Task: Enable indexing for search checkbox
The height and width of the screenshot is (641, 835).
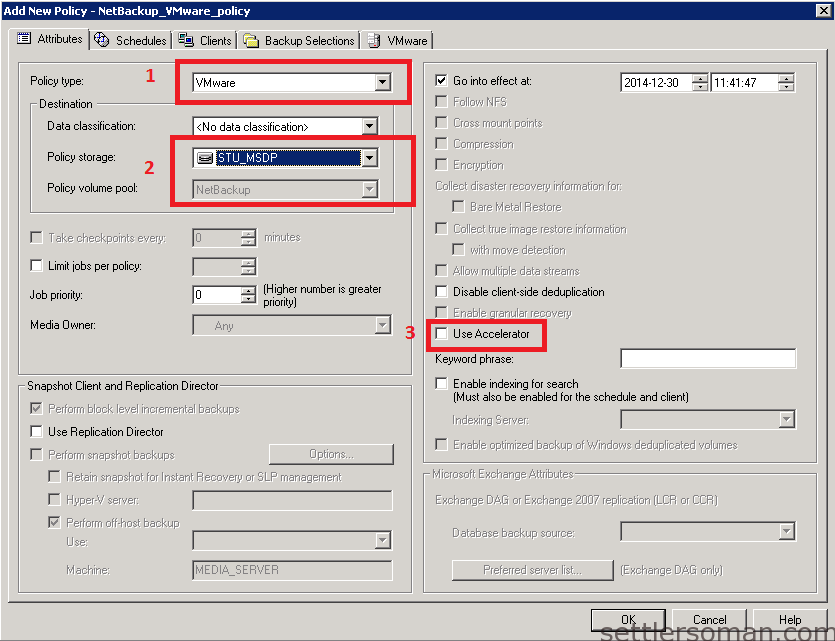Action: click(441, 383)
